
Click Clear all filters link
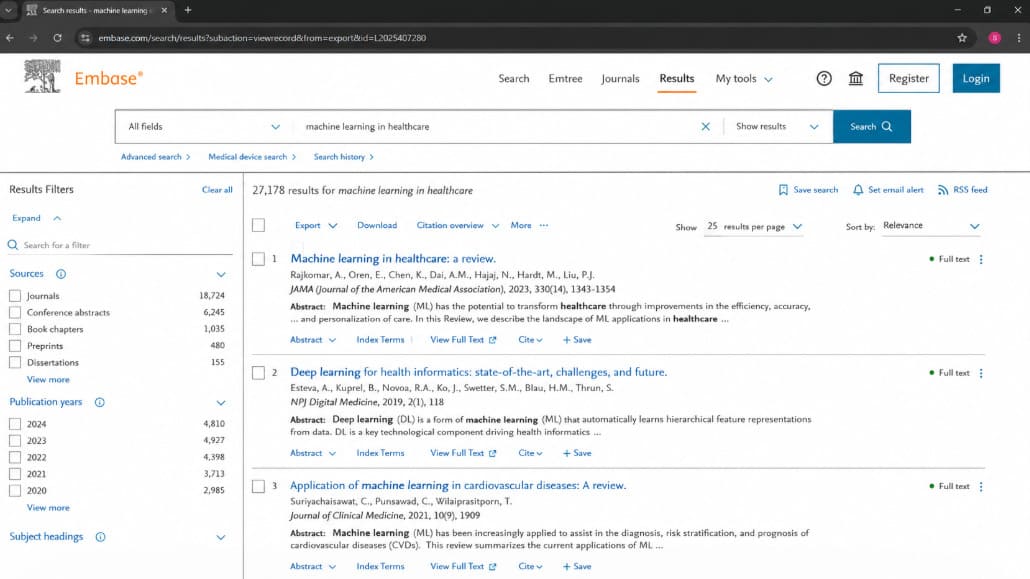click(217, 190)
